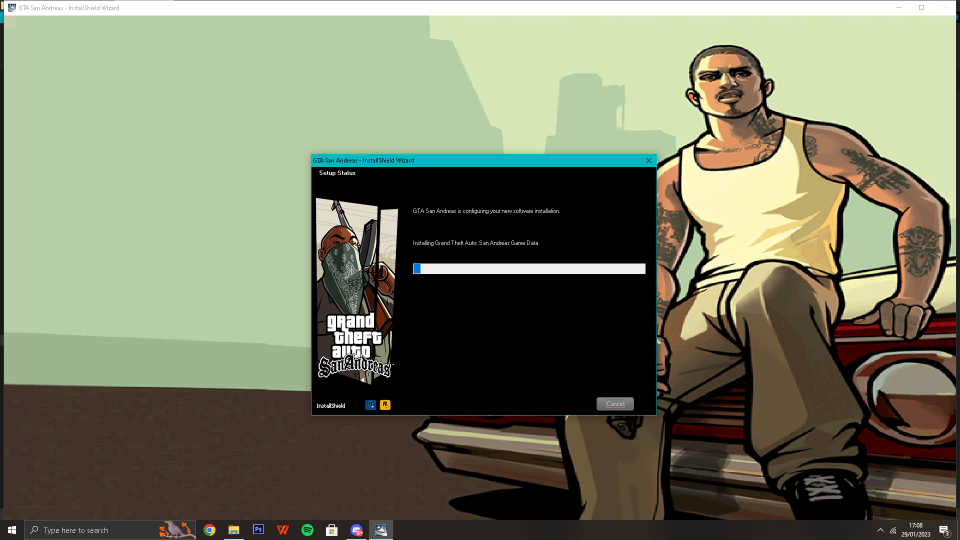The height and width of the screenshot is (540, 960).
Task: Click the bird search highlight image
Action: pyautogui.click(x=176, y=530)
